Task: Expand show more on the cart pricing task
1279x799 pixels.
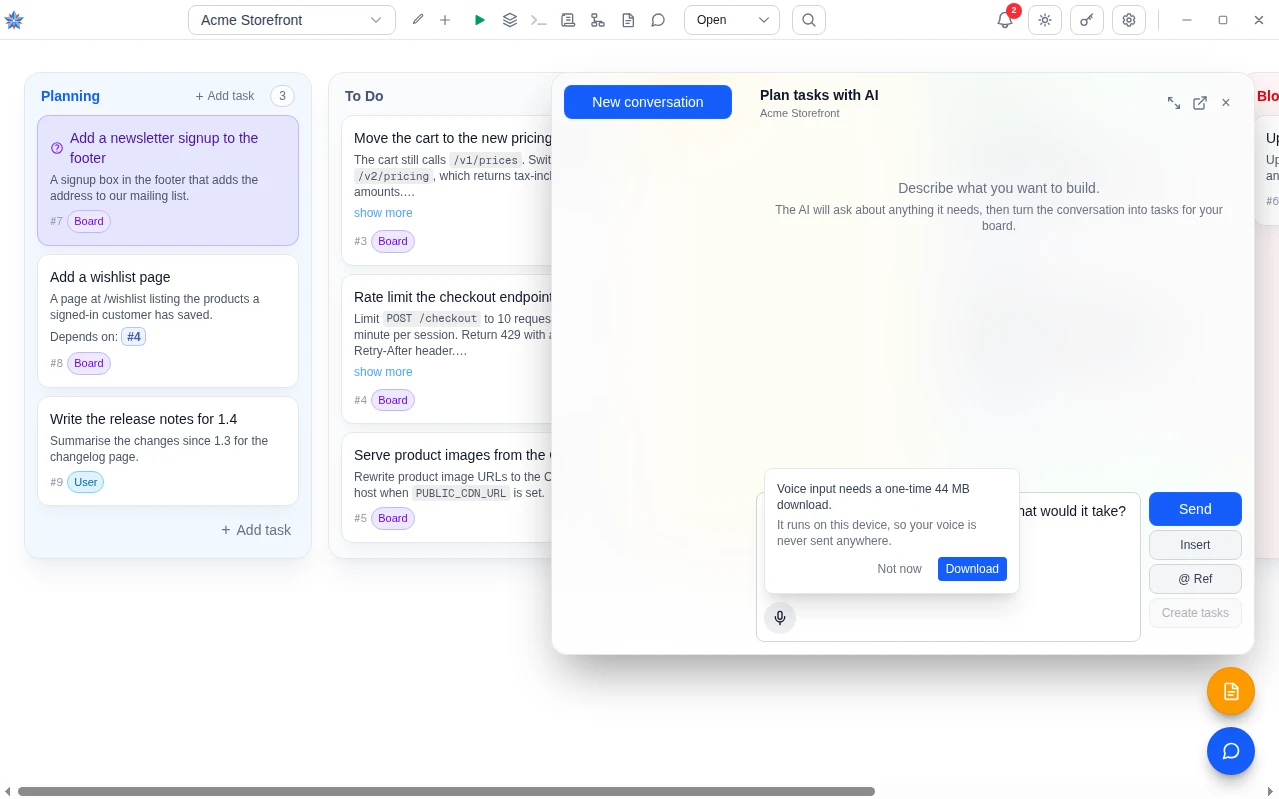Action: pos(383,213)
